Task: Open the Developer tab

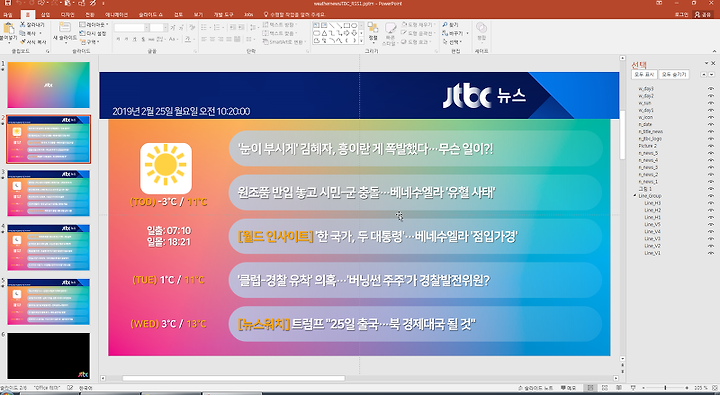Action: click(223, 15)
